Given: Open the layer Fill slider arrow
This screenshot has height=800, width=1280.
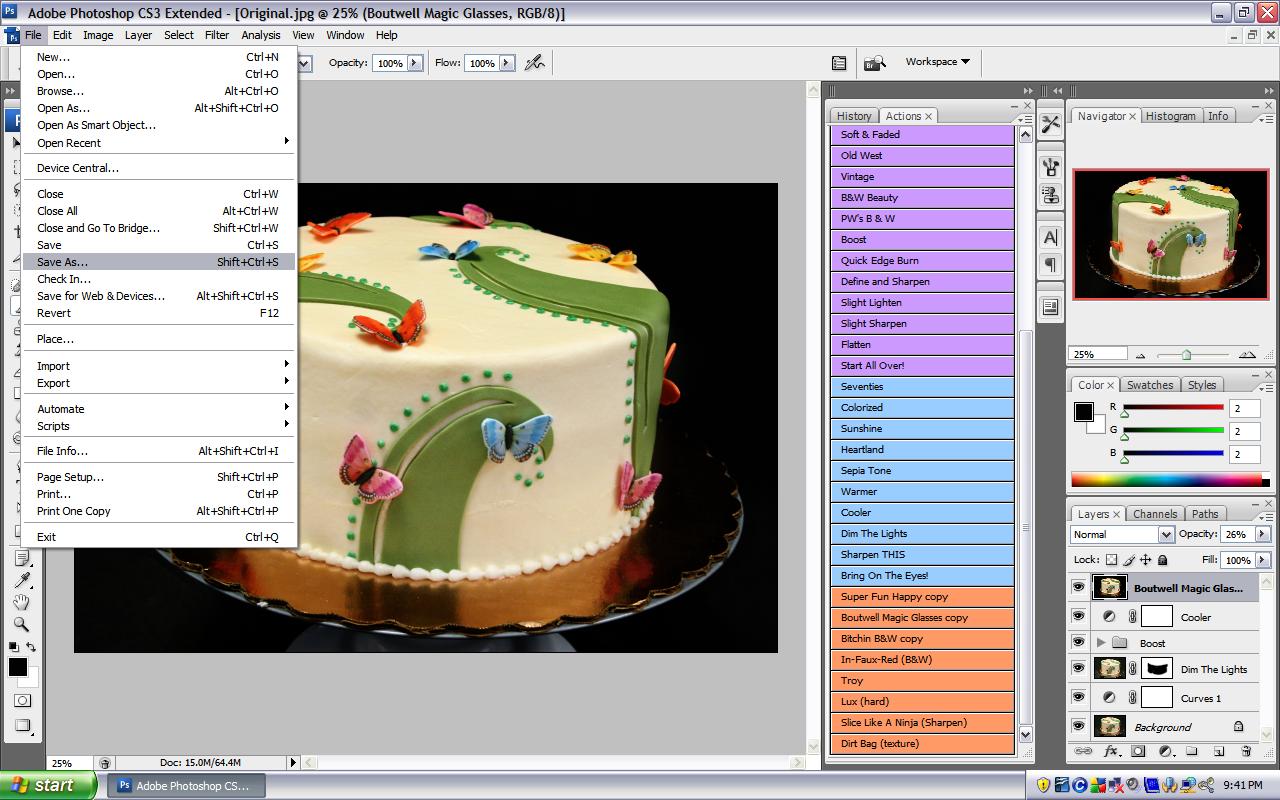Looking at the screenshot, I should coord(1263,561).
